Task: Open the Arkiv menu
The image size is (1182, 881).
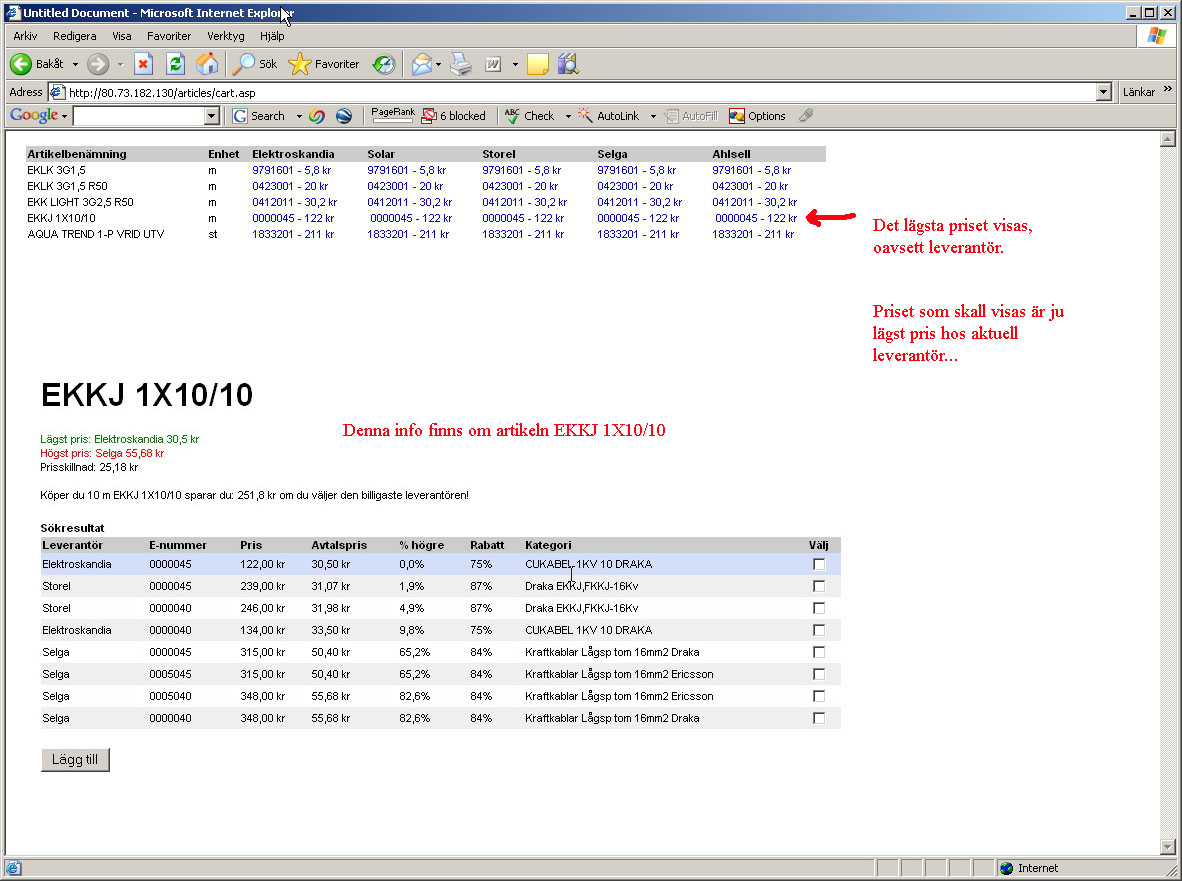Action: [x=25, y=36]
